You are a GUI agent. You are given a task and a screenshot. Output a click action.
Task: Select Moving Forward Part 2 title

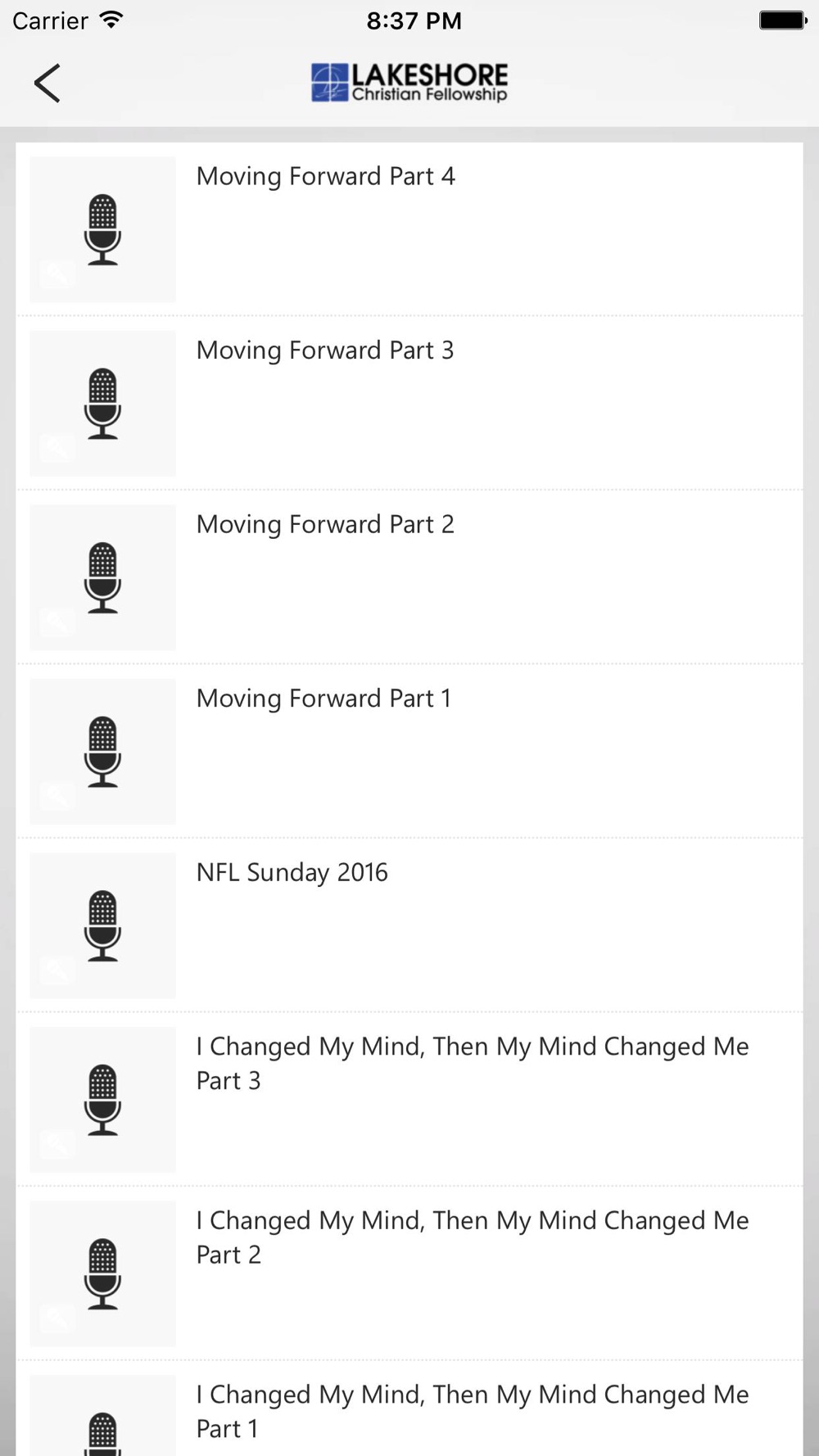pos(324,524)
